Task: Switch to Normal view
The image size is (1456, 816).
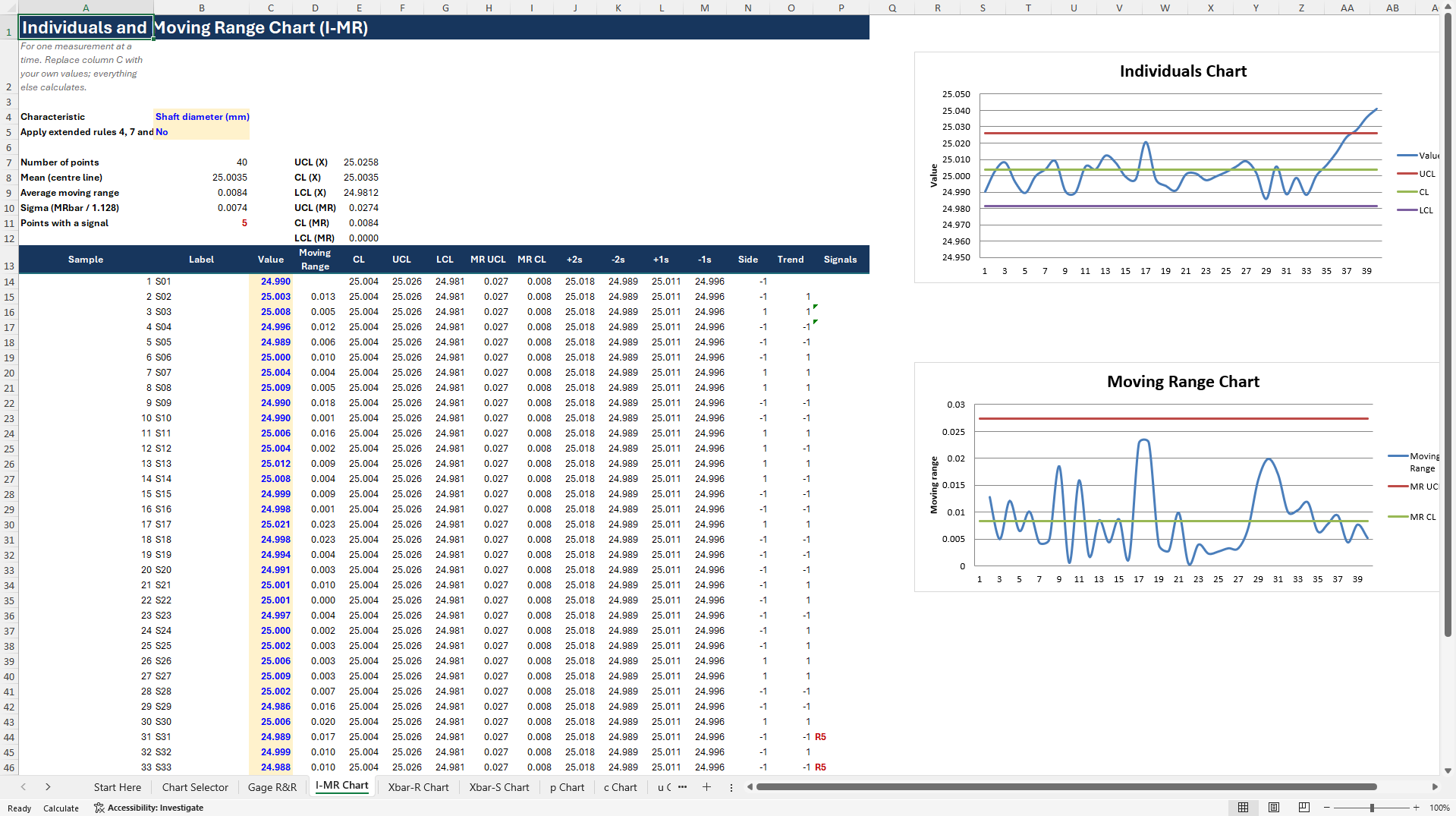Action: (x=1243, y=808)
